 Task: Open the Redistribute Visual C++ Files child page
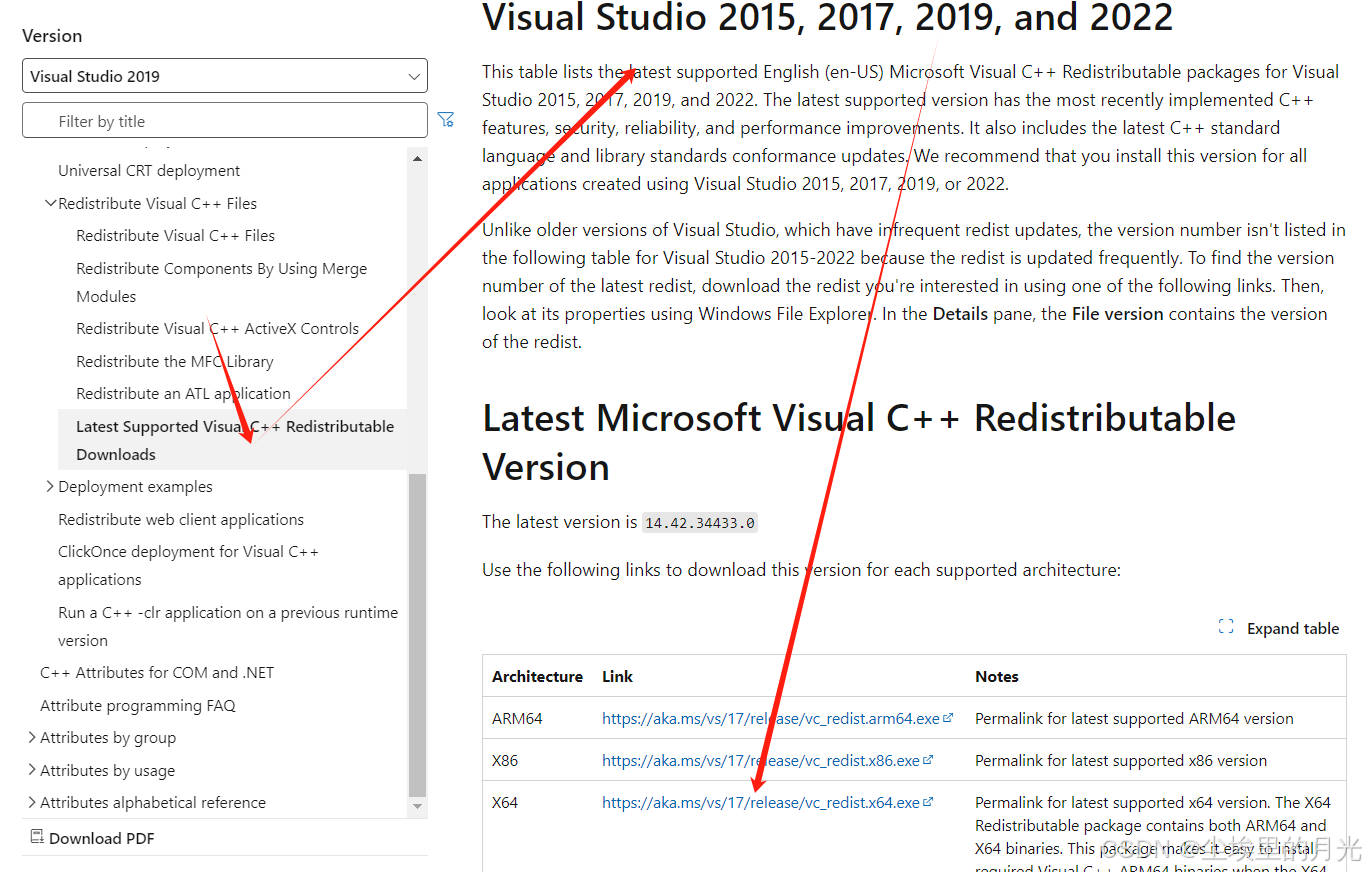point(175,235)
